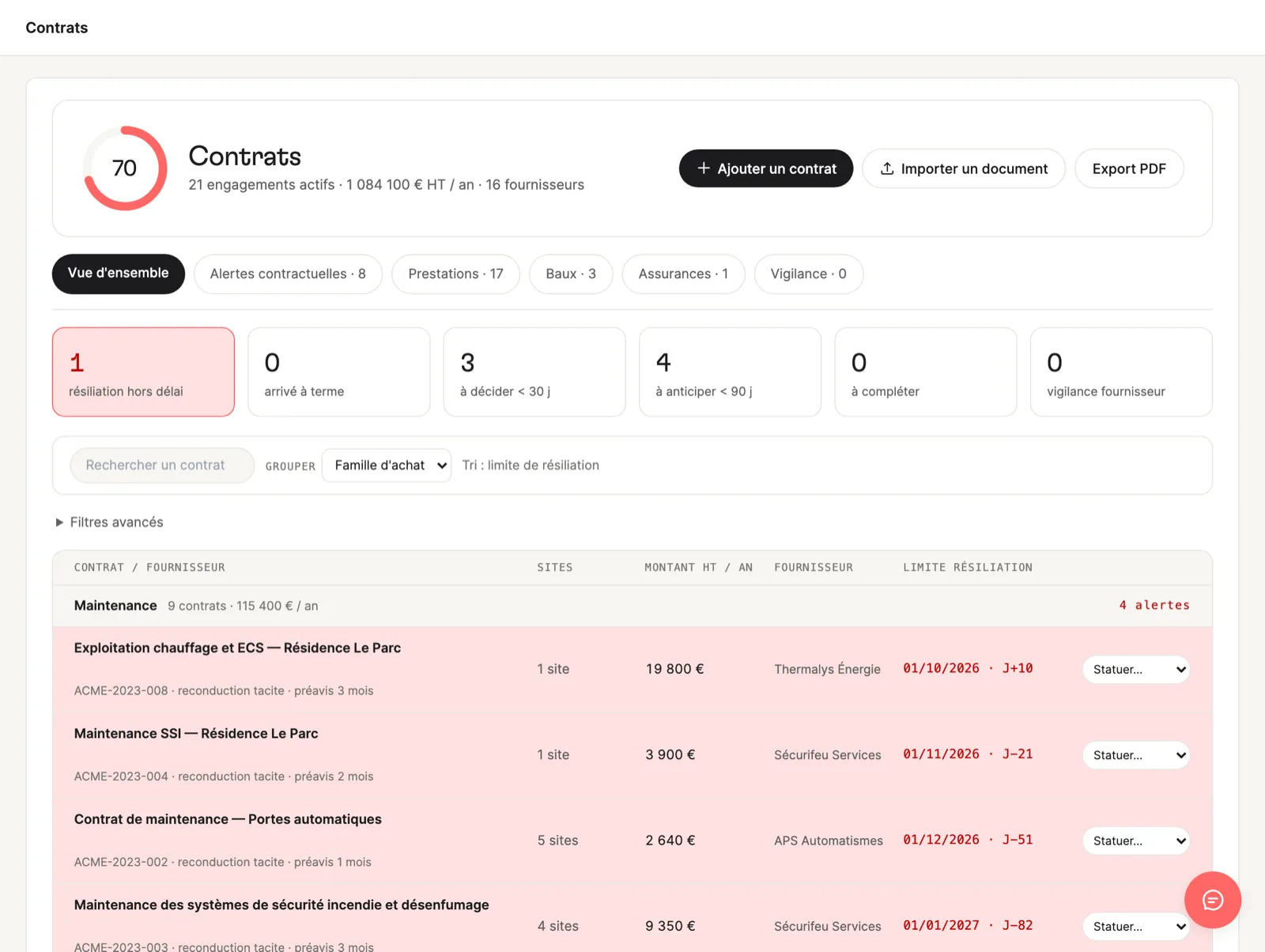The width and height of the screenshot is (1265, 952).
Task: Click the 01/10/2026 · J+10 deadline
Action: tap(968, 668)
